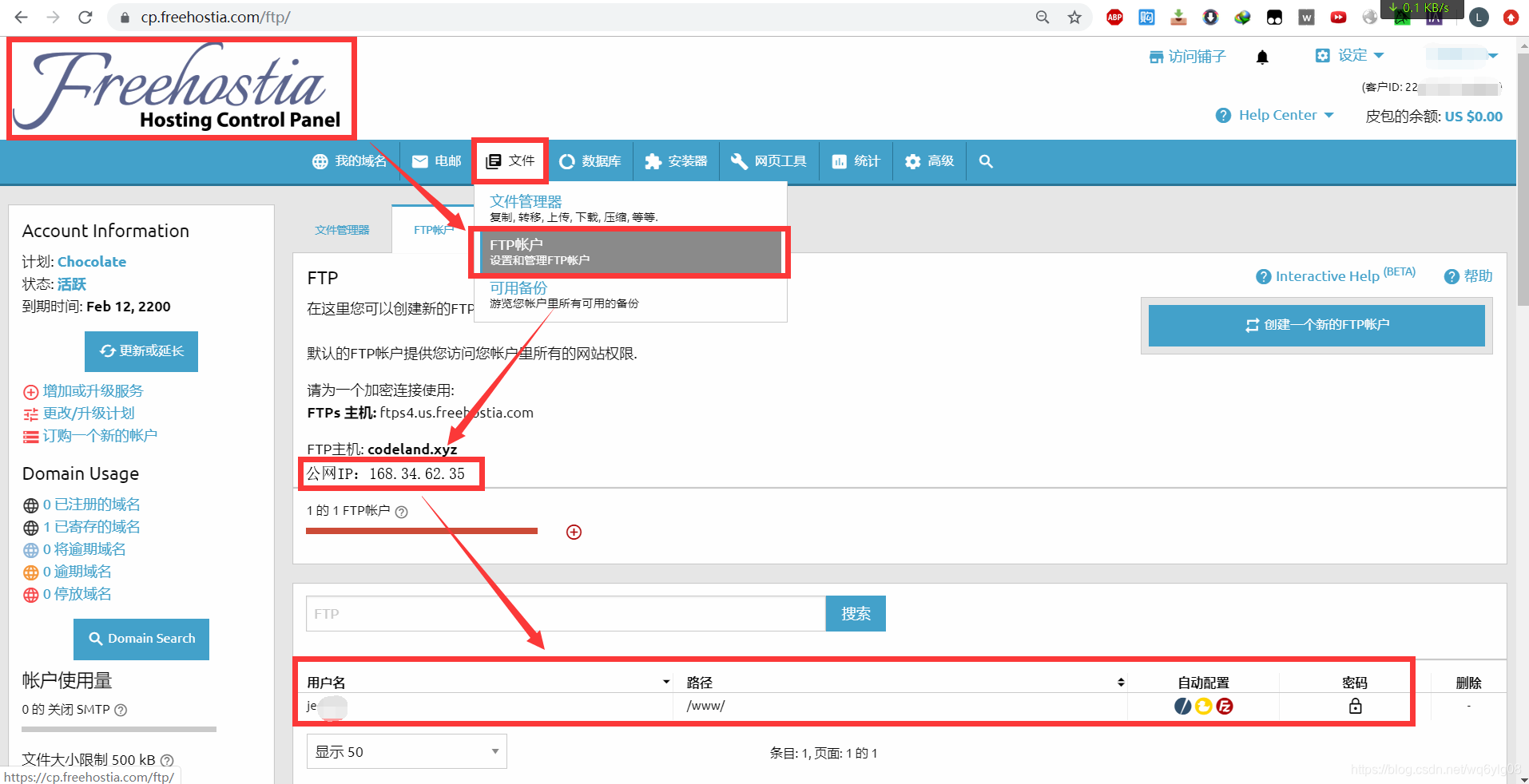Click the password lock icon
This screenshot has height=784, width=1529.
tap(1355, 706)
